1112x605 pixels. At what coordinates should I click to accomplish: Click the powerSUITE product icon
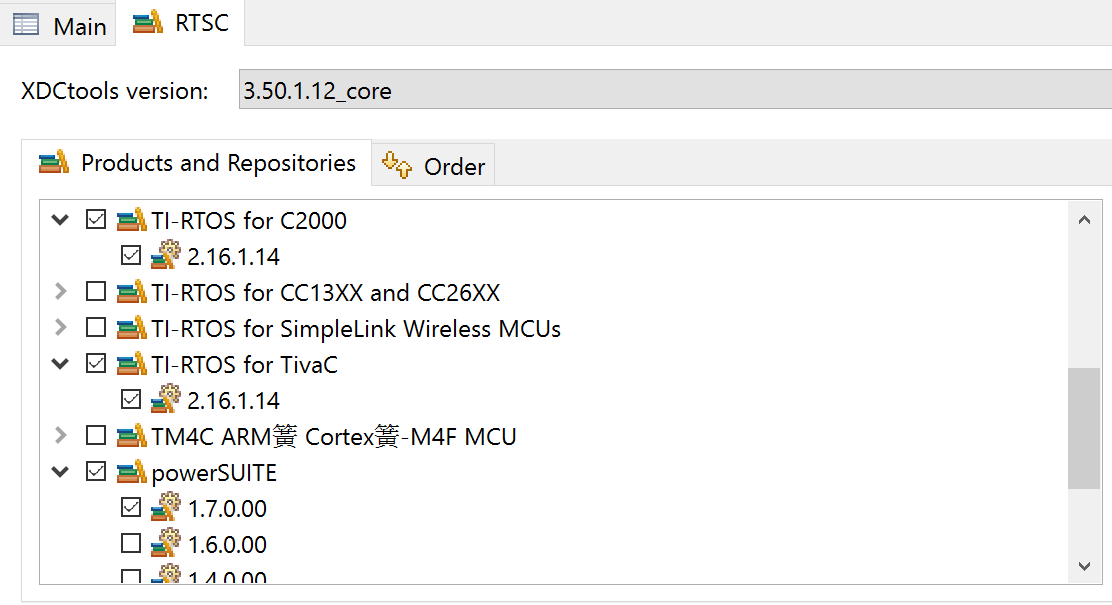pos(132,472)
